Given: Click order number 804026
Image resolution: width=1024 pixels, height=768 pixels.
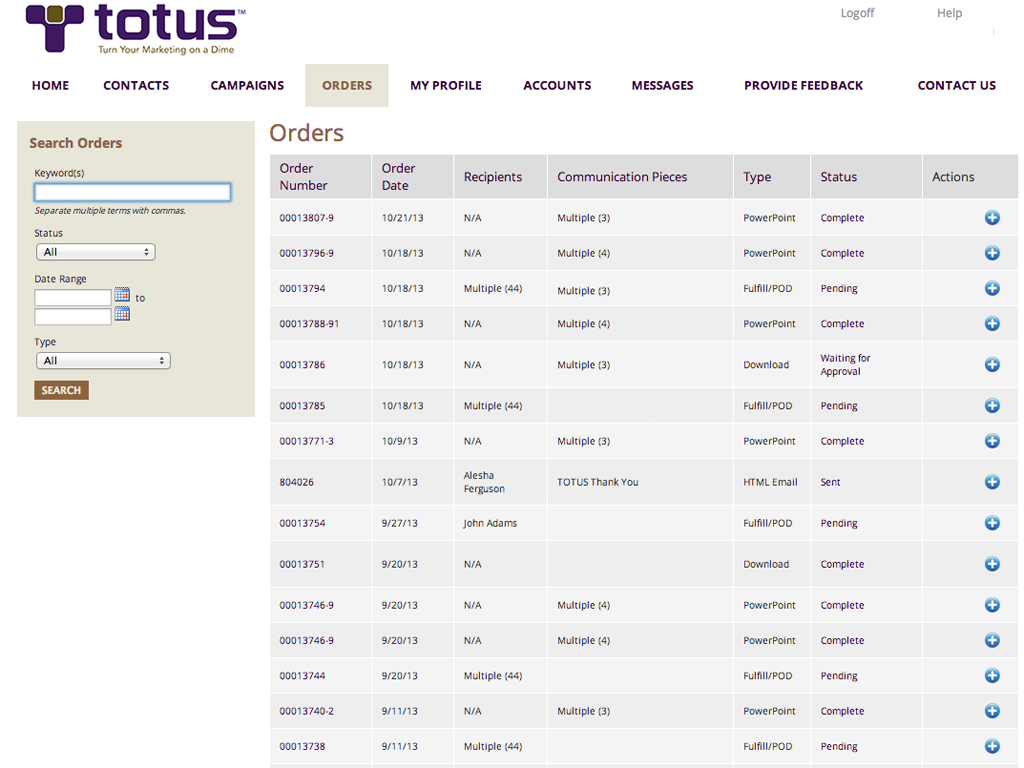Looking at the screenshot, I should [x=296, y=482].
